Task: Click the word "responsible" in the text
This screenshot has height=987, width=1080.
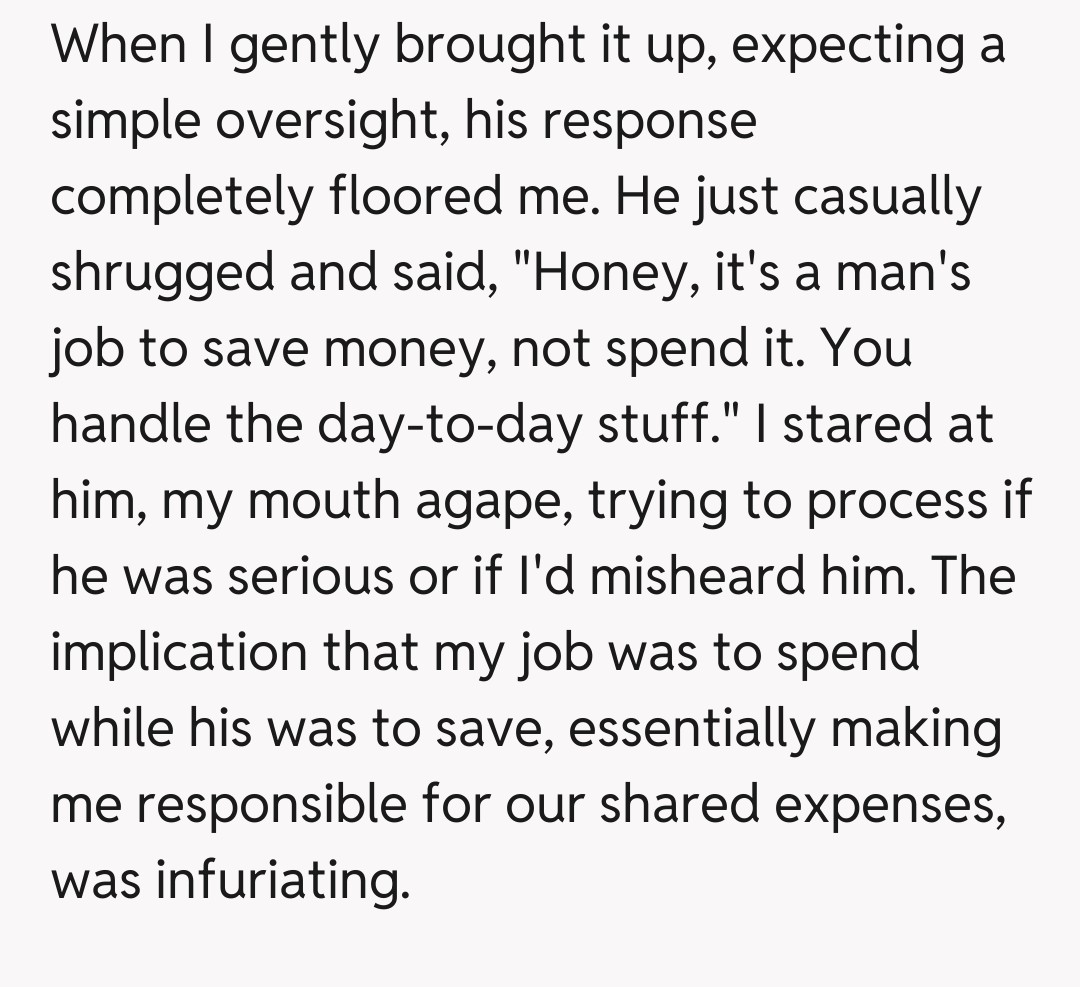Action: 273,806
